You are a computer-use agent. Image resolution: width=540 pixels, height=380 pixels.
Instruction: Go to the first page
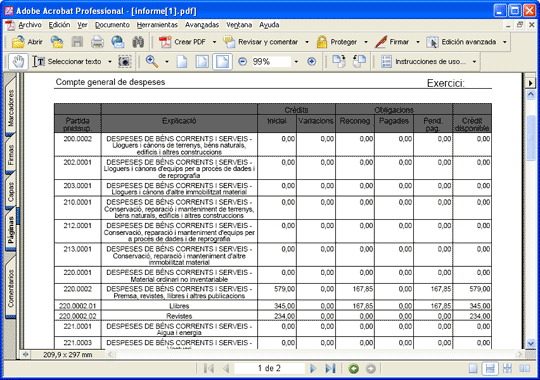point(208,369)
